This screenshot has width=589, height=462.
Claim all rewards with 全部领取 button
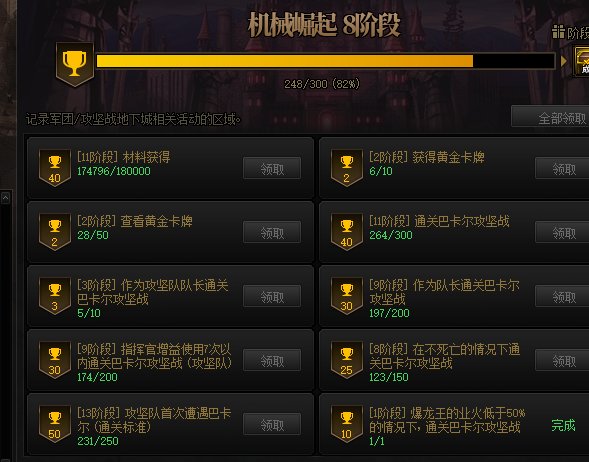point(550,116)
